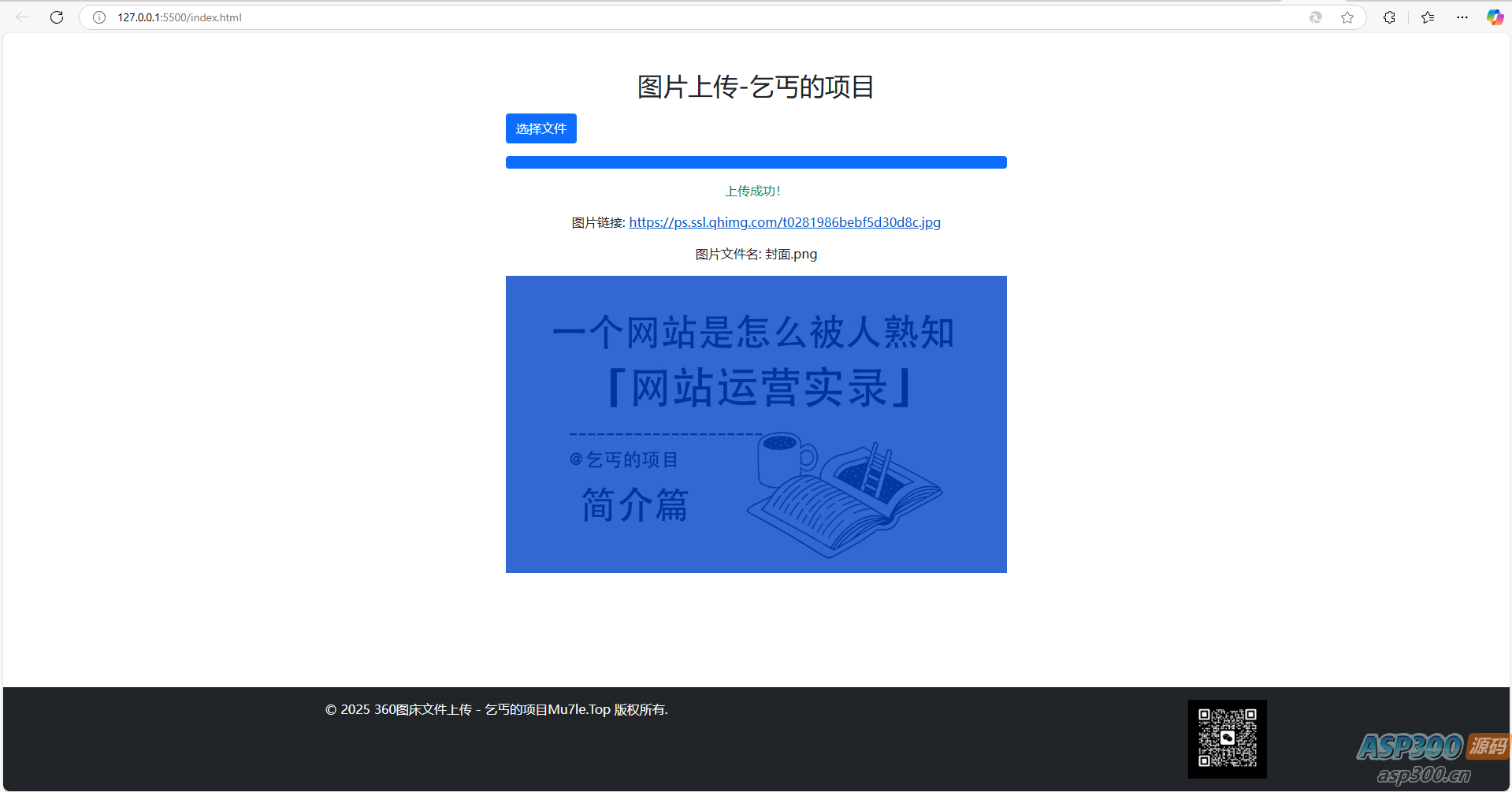Click the blue upload progress bar
1512x792 pixels.
[756, 162]
